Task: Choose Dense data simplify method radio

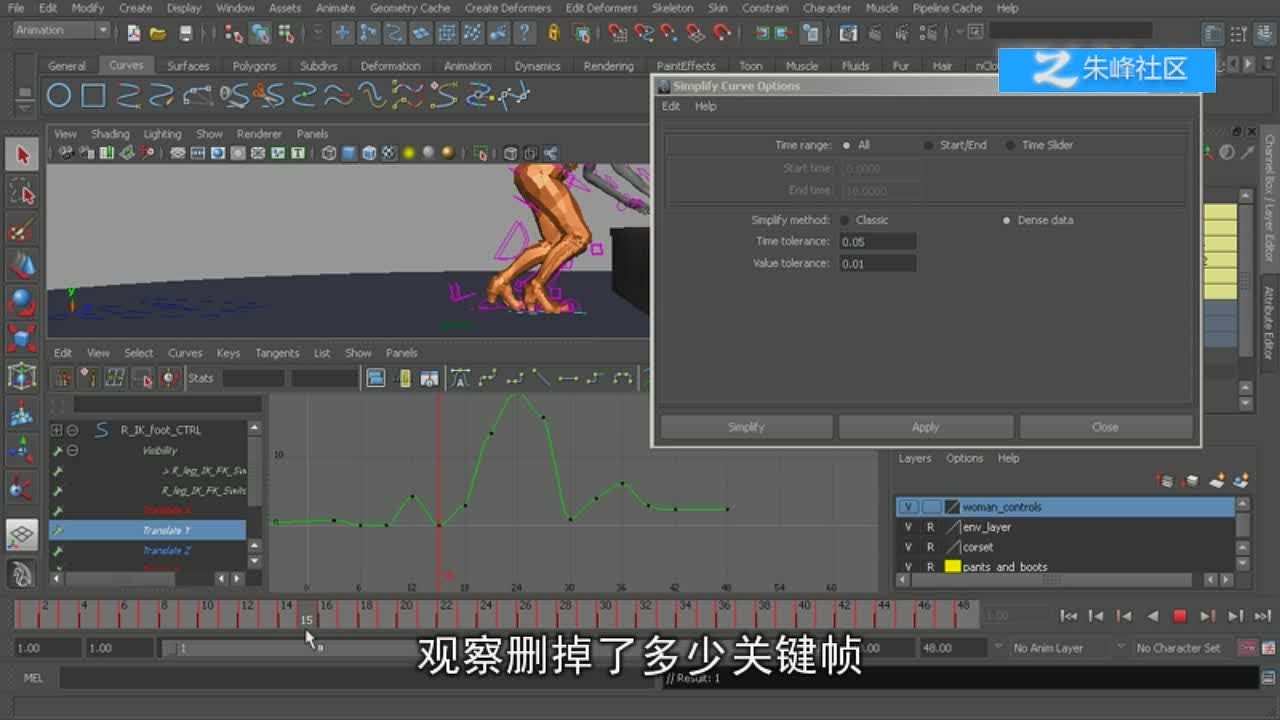Action: [x=1006, y=220]
